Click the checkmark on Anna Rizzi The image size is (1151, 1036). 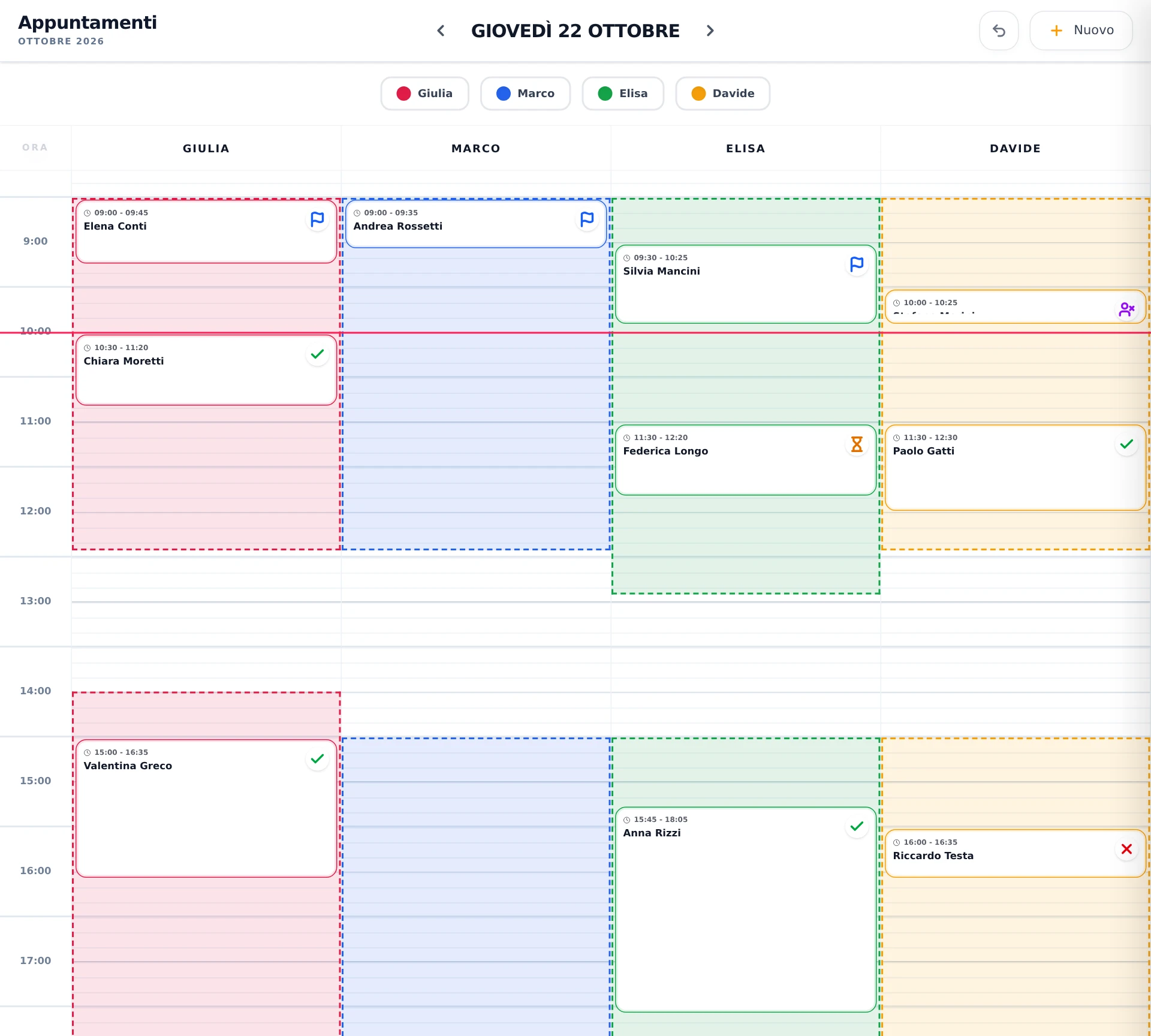tap(857, 826)
